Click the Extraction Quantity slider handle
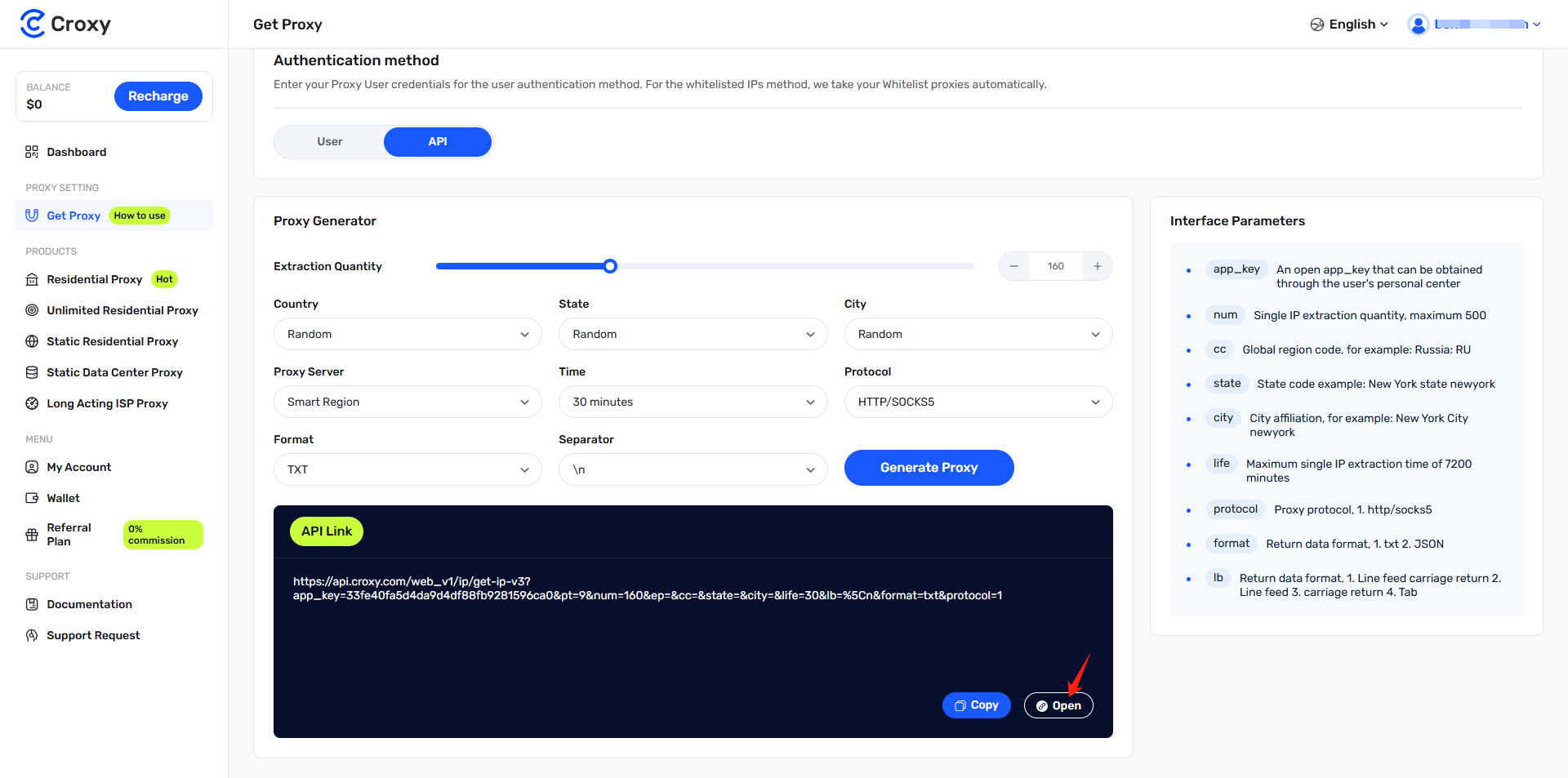1568x778 pixels. 610,266
